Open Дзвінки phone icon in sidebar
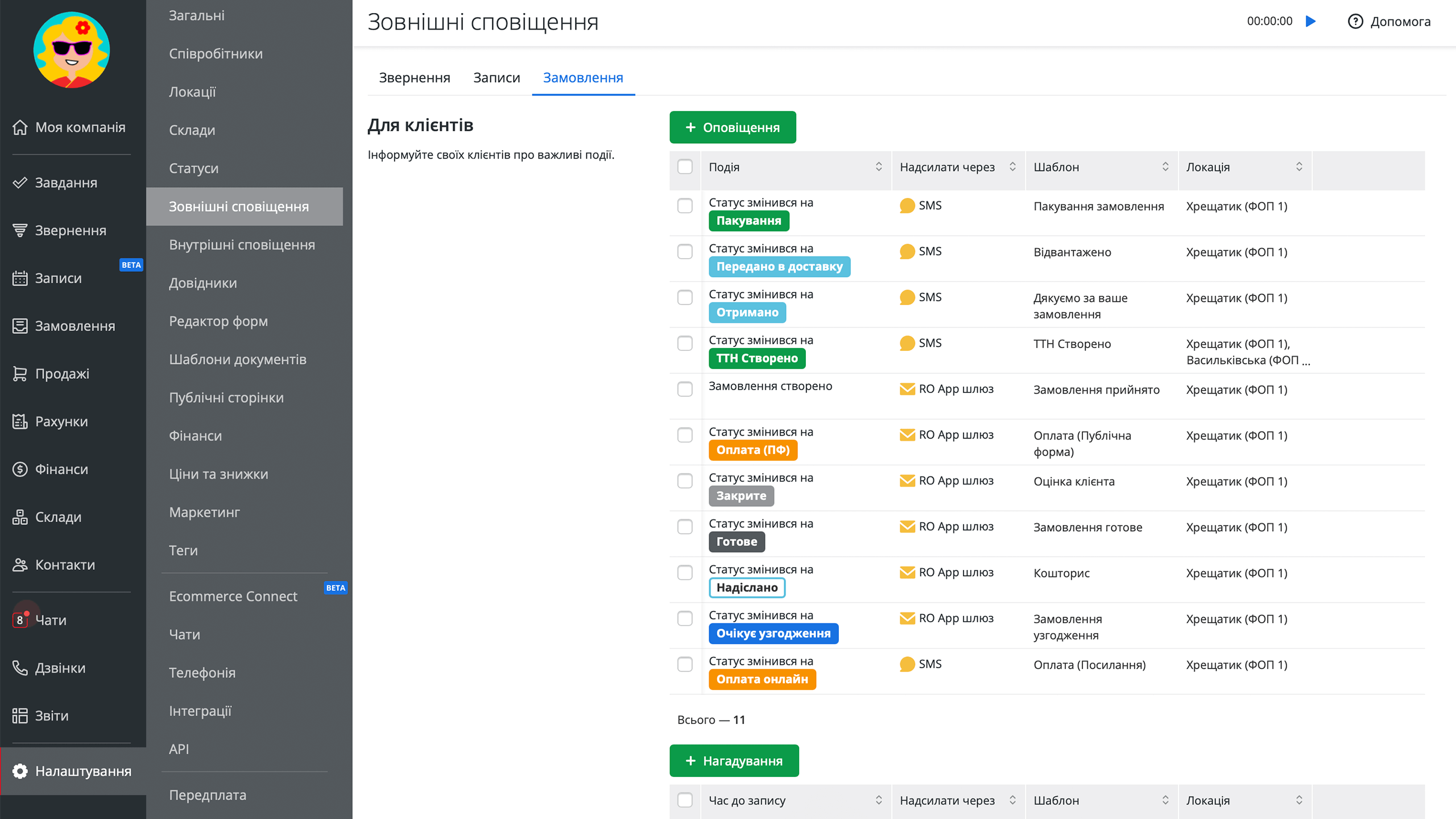Image resolution: width=1456 pixels, height=819 pixels. [x=20, y=668]
